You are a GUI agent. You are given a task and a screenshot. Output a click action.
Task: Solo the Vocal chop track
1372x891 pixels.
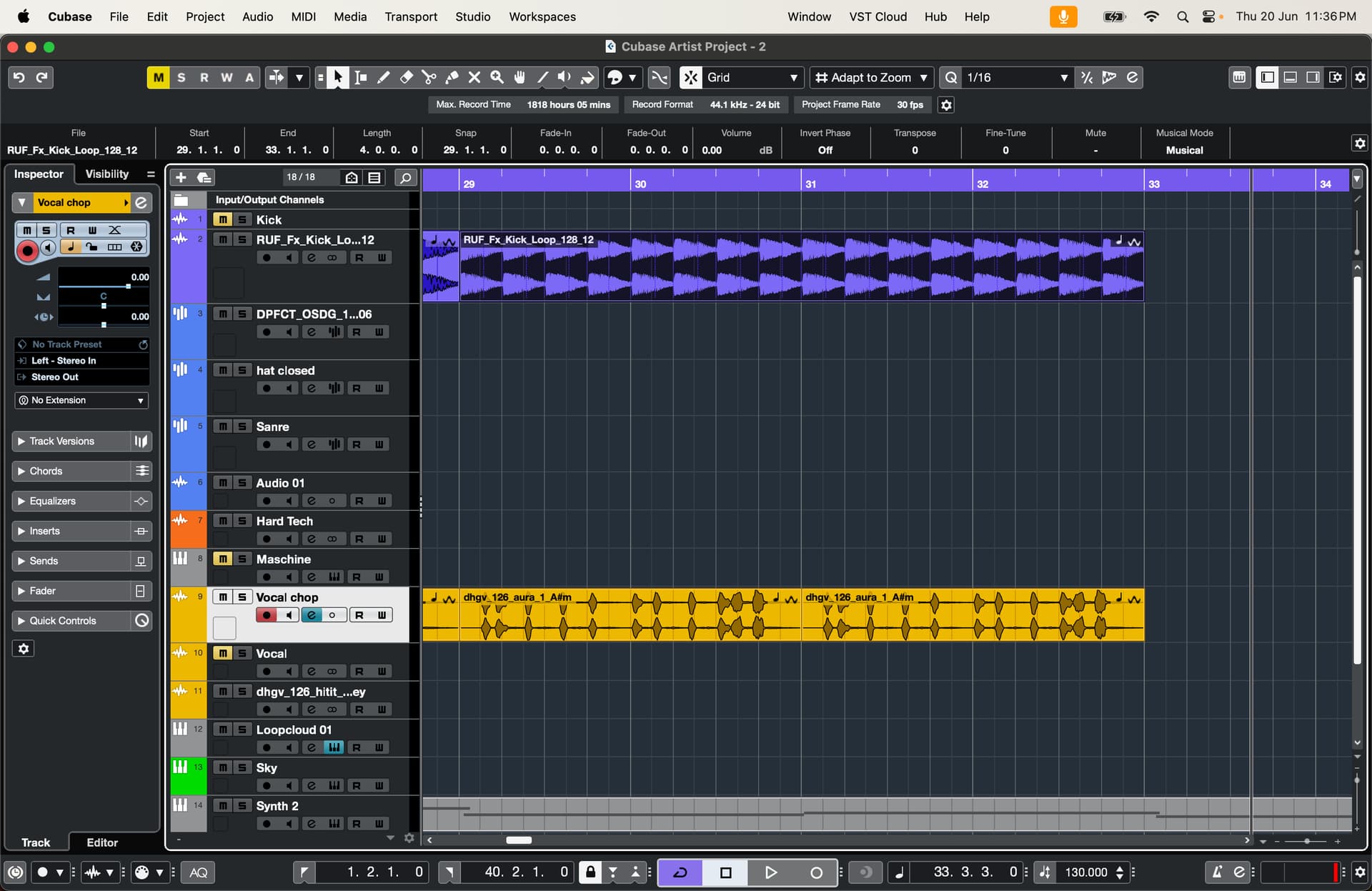tap(242, 597)
